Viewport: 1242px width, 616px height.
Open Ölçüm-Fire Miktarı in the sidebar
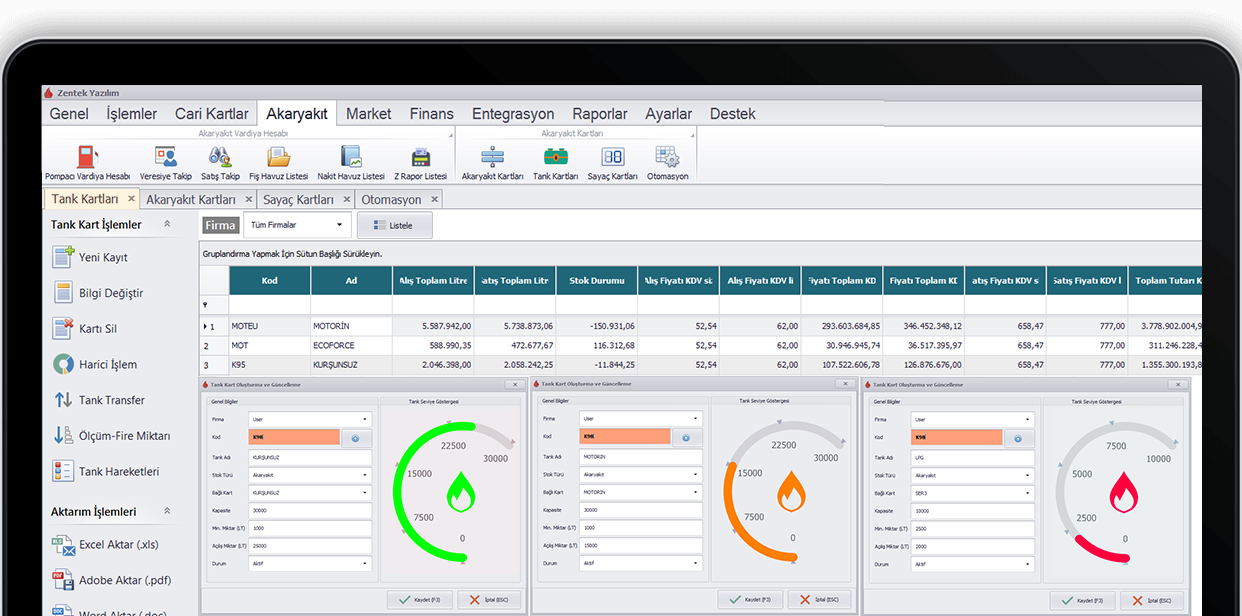[123, 436]
